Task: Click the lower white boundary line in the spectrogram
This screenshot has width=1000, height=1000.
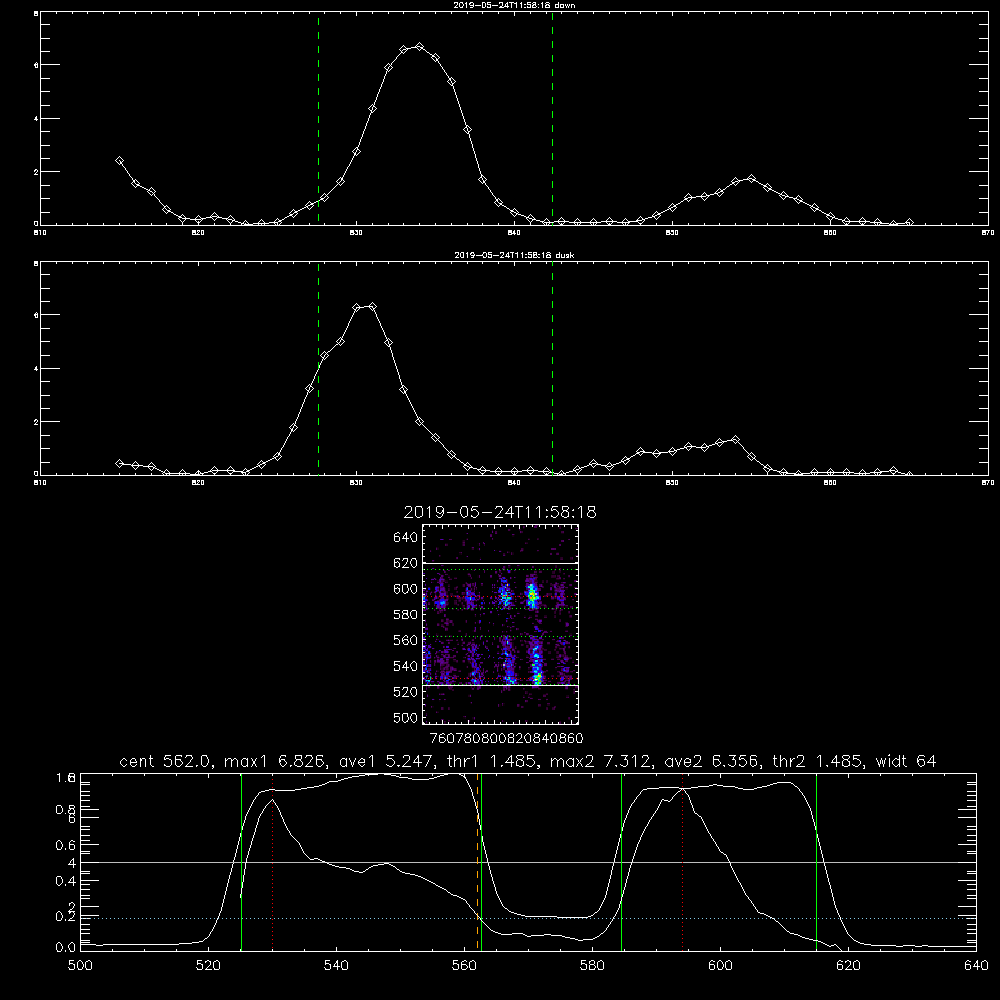Action: point(501,686)
